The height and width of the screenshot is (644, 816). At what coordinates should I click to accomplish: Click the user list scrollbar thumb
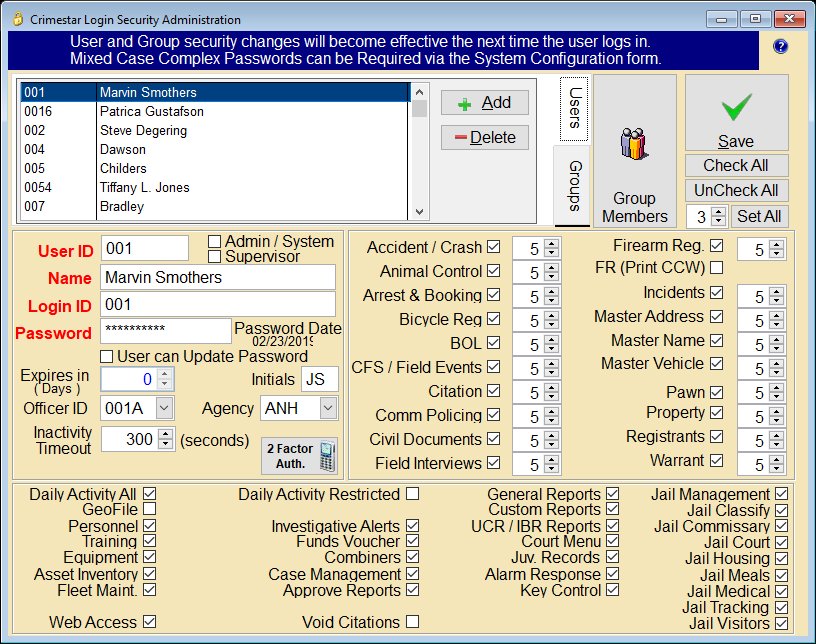419,108
